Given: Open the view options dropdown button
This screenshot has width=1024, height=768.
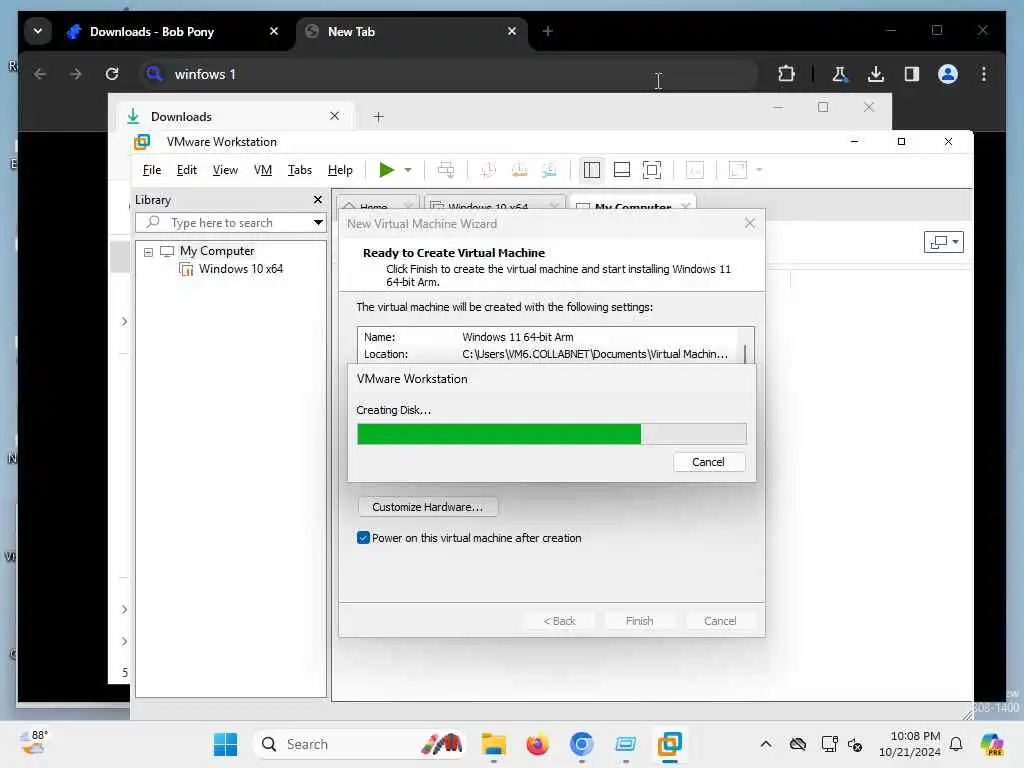Looking at the screenshot, I should [x=944, y=242].
